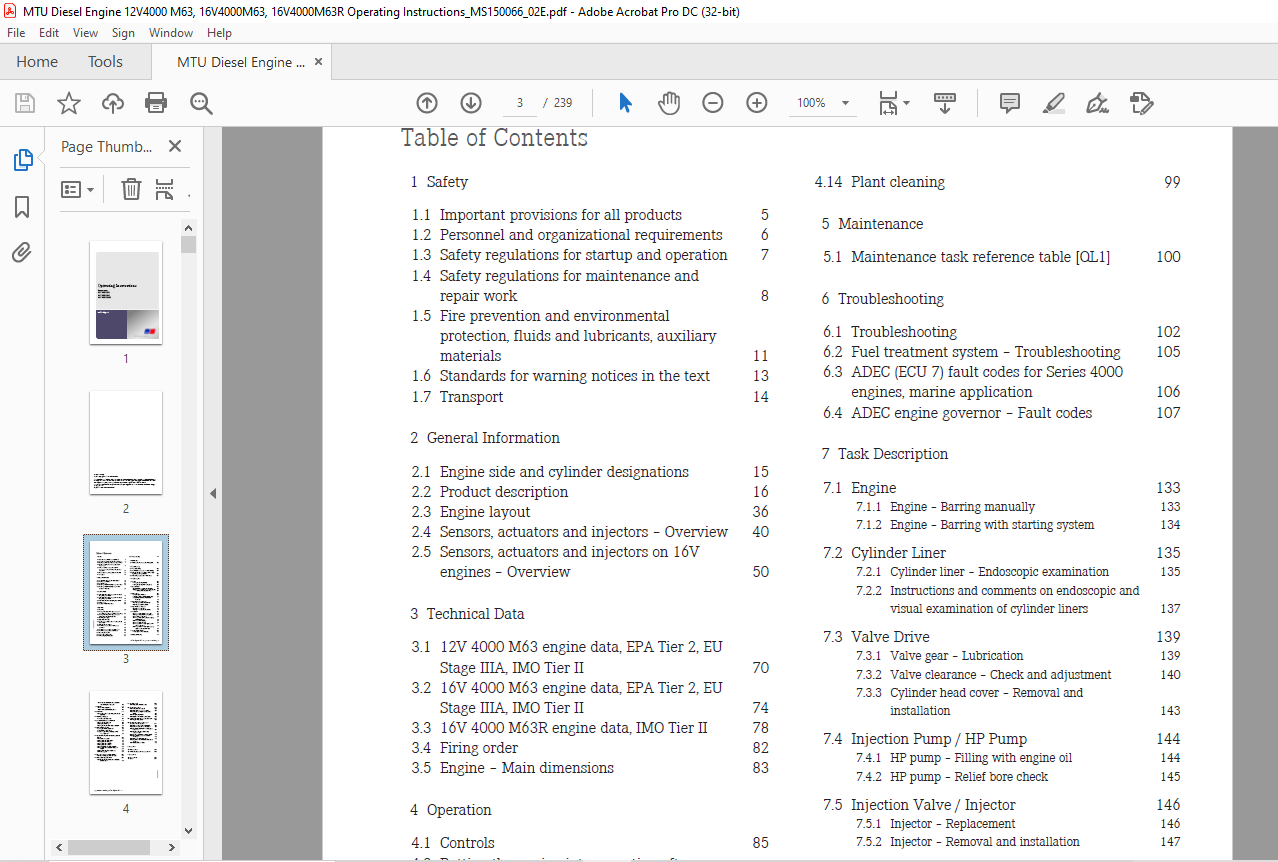
Task: Open '4.1 Controls' entry
Action: [x=590, y=843]
